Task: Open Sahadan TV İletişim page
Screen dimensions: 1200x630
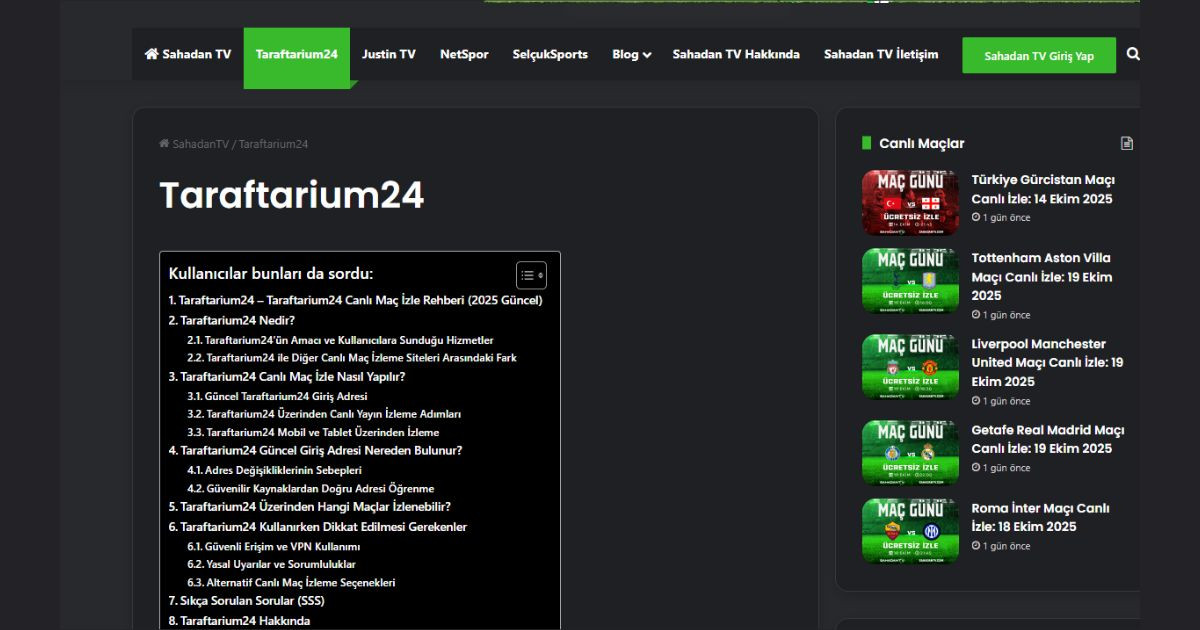Action: tap(880, 55)
